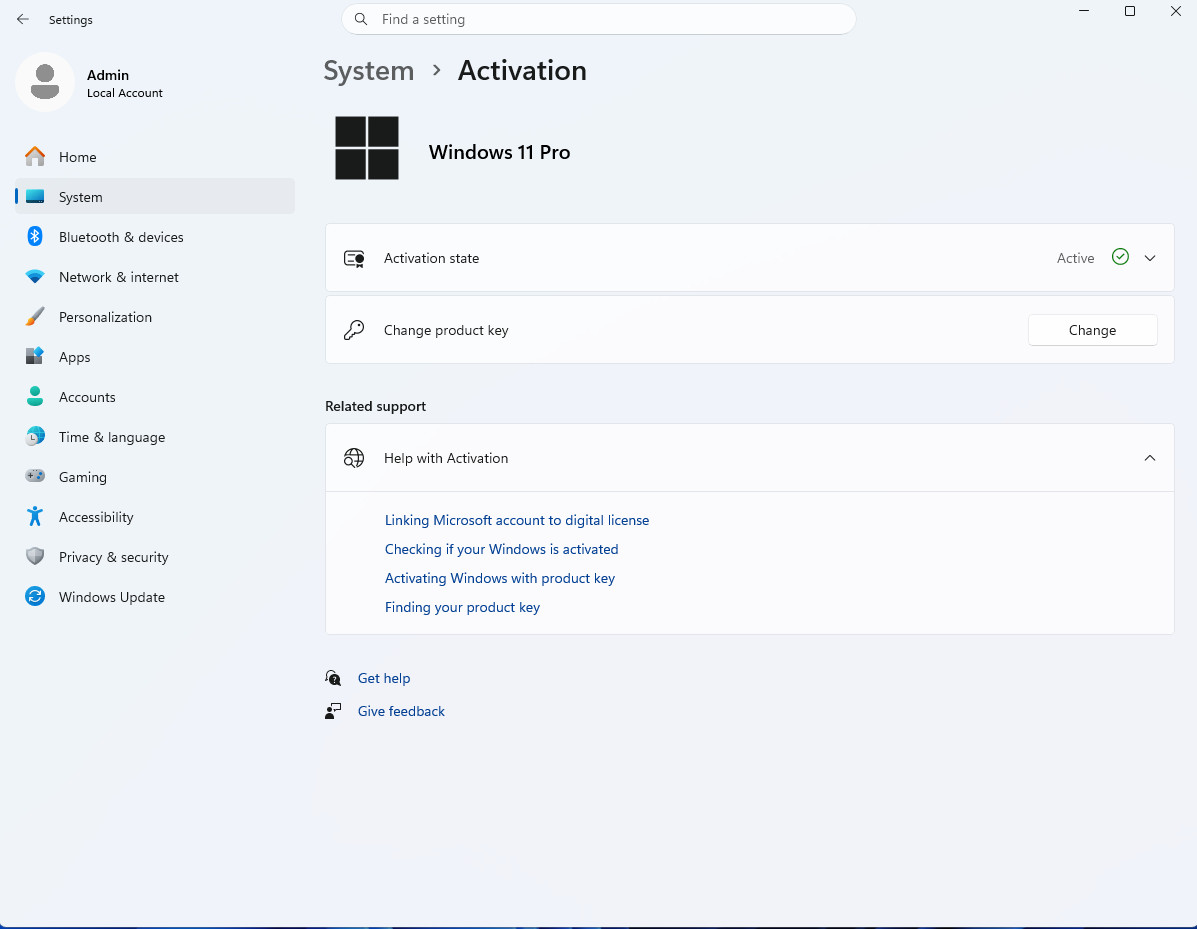Viewport: 1197px width, 929px height.
Task: Open Activating Windows with product key link
Action: point(500,578)
